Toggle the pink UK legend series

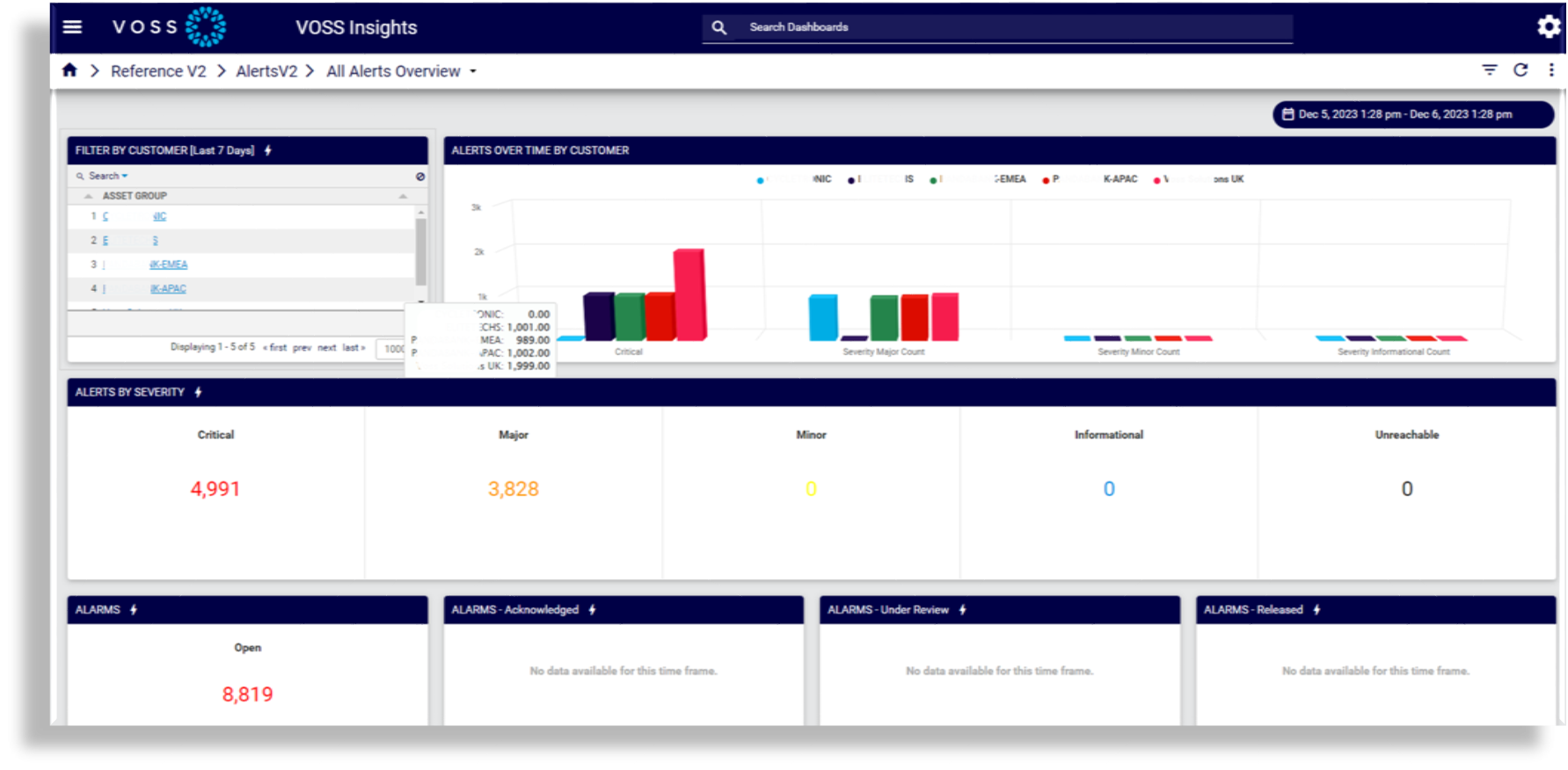[1198, 179]
